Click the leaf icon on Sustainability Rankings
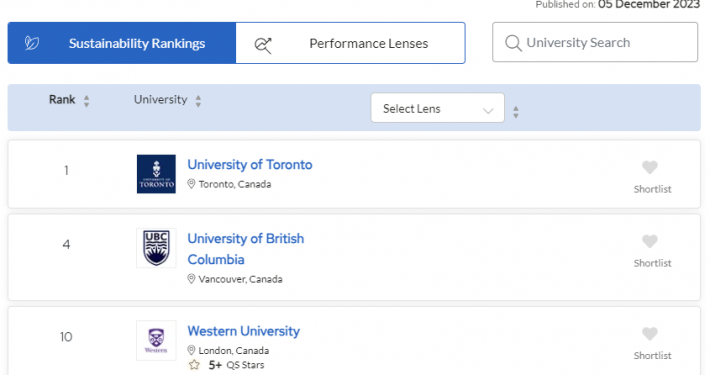The height and width of the screenshot is (375, 710). (x=32, y=43)
